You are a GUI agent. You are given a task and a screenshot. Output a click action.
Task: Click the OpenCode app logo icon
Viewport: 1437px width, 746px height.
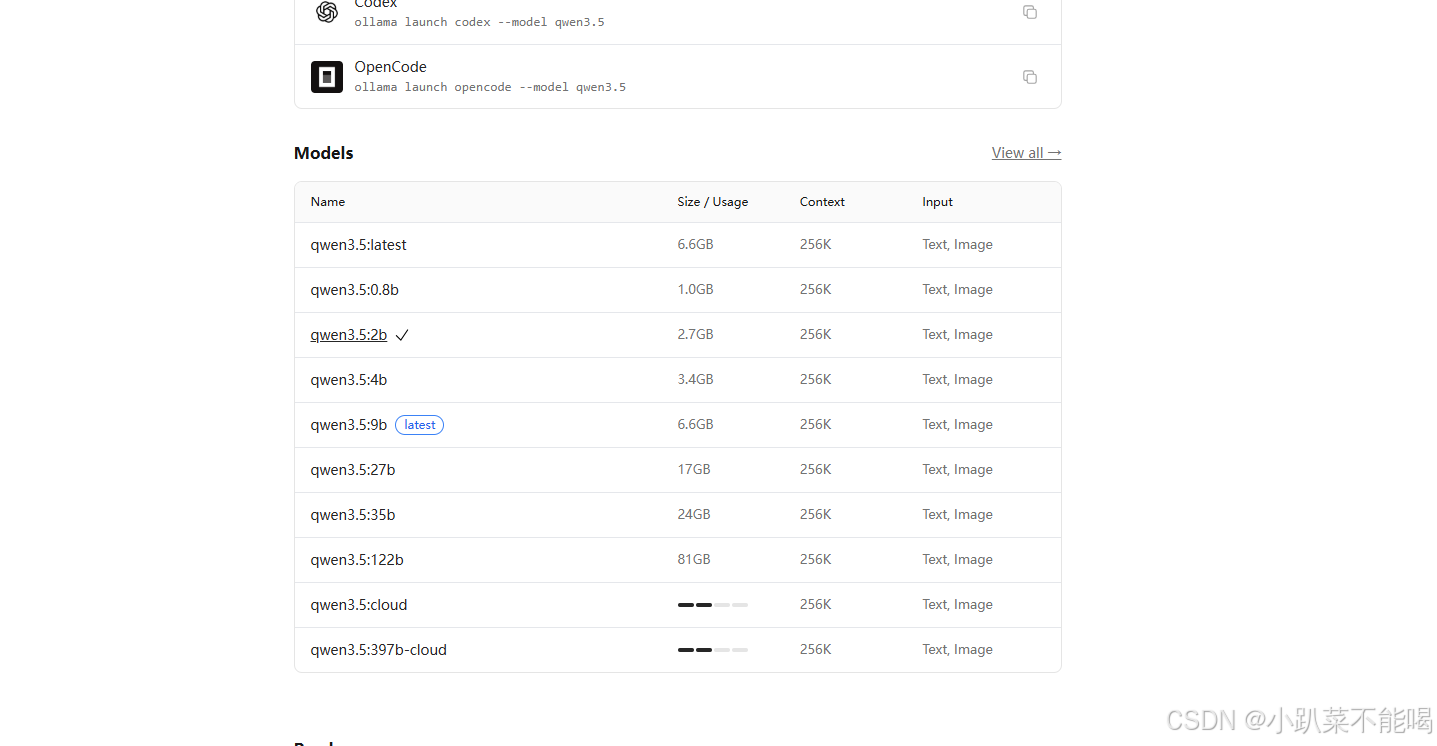pos(327,77)
